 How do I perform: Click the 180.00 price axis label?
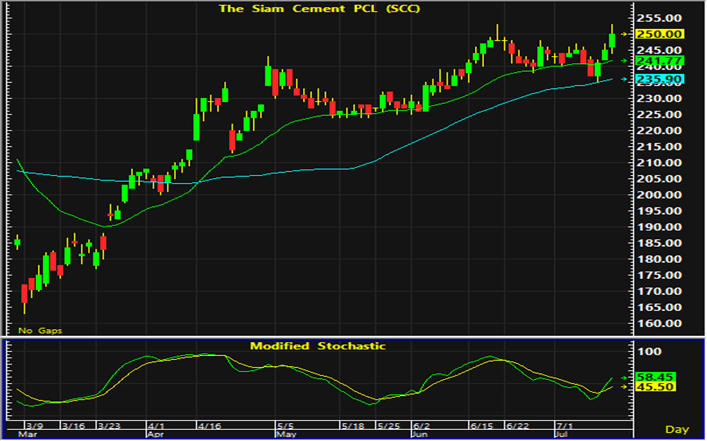[659, 259]
